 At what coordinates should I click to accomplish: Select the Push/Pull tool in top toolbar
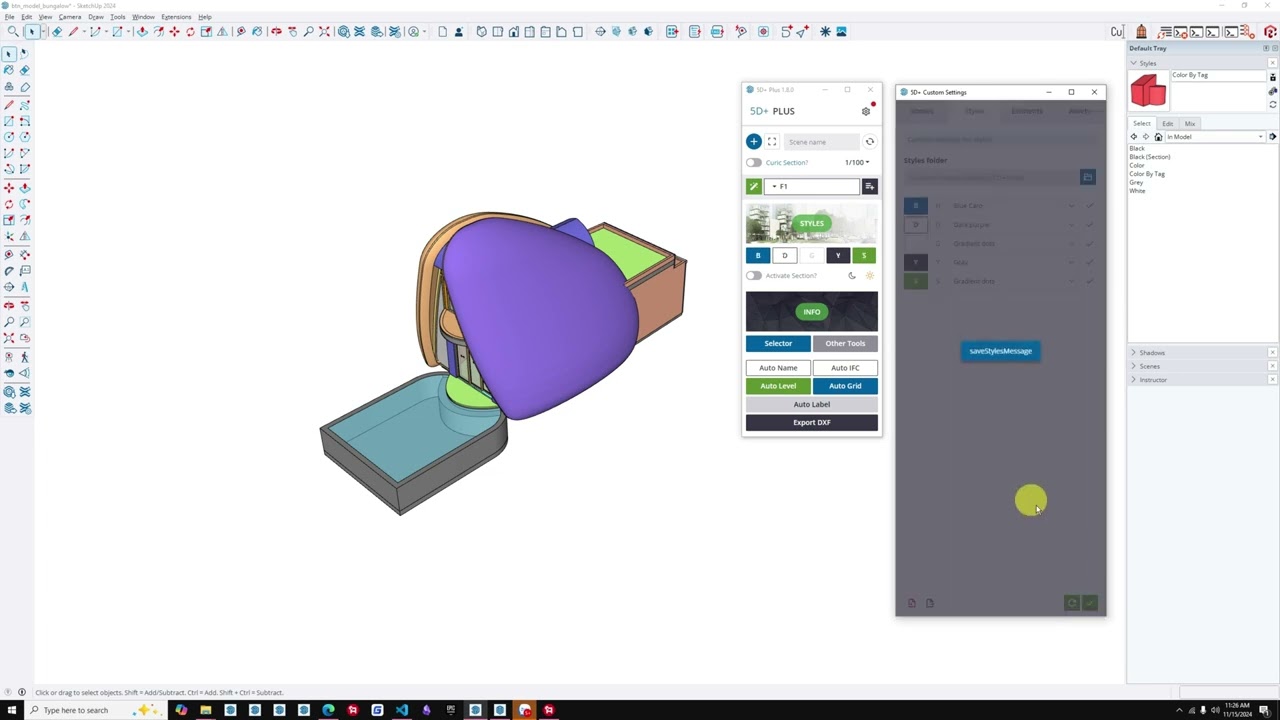click(143, 32)
